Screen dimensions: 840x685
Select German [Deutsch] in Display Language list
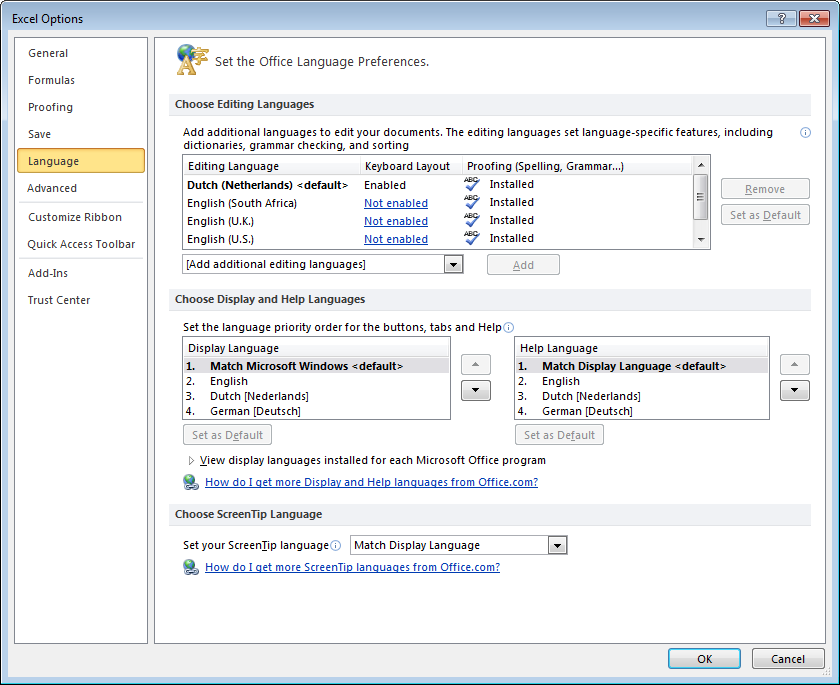pos(255,411)
